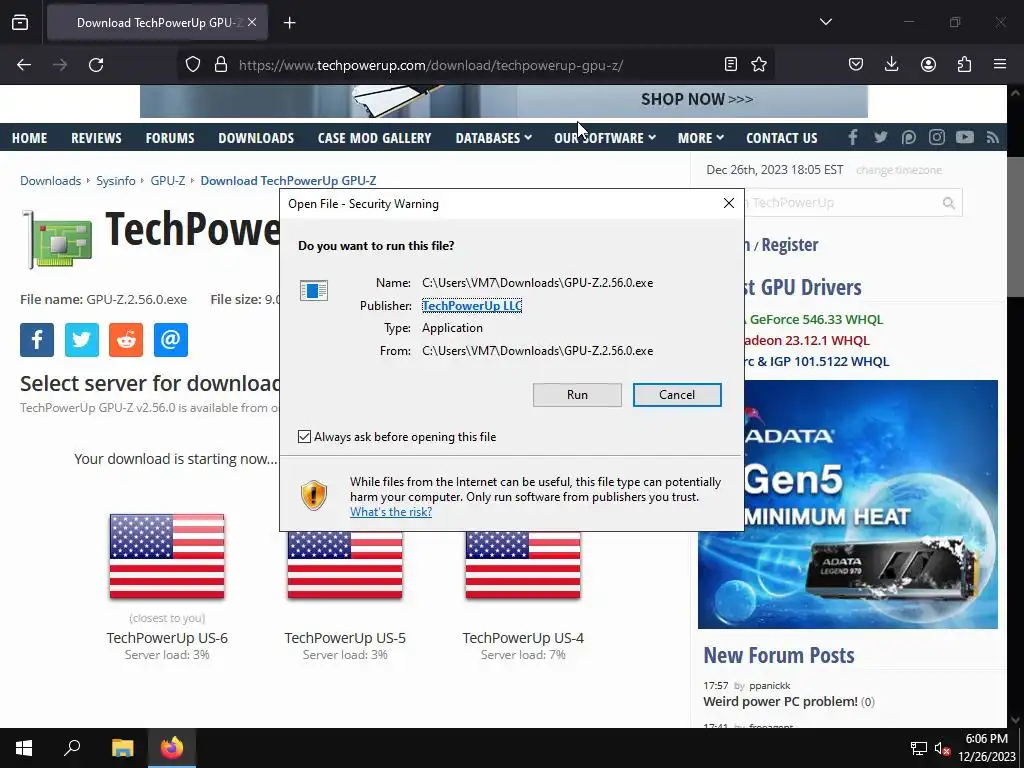Toggle reader view icon in address bar
Screen dimensions: 1024x768
731,65
